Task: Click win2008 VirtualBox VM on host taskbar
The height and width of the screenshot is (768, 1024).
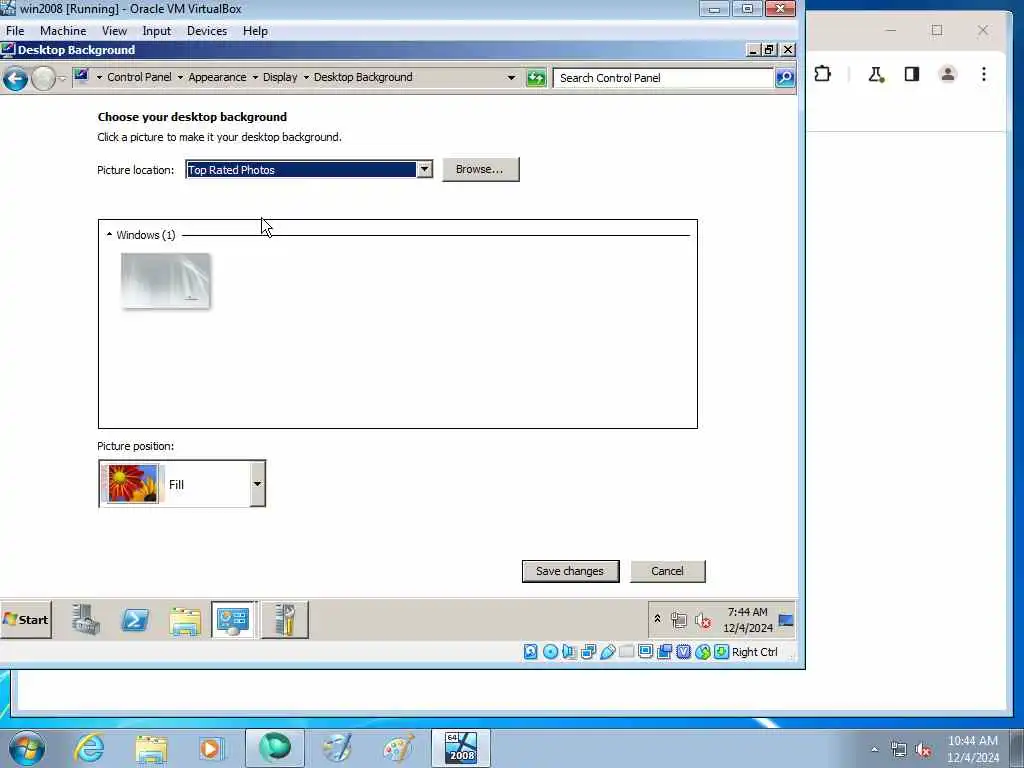Action: (x=461, y=748)
